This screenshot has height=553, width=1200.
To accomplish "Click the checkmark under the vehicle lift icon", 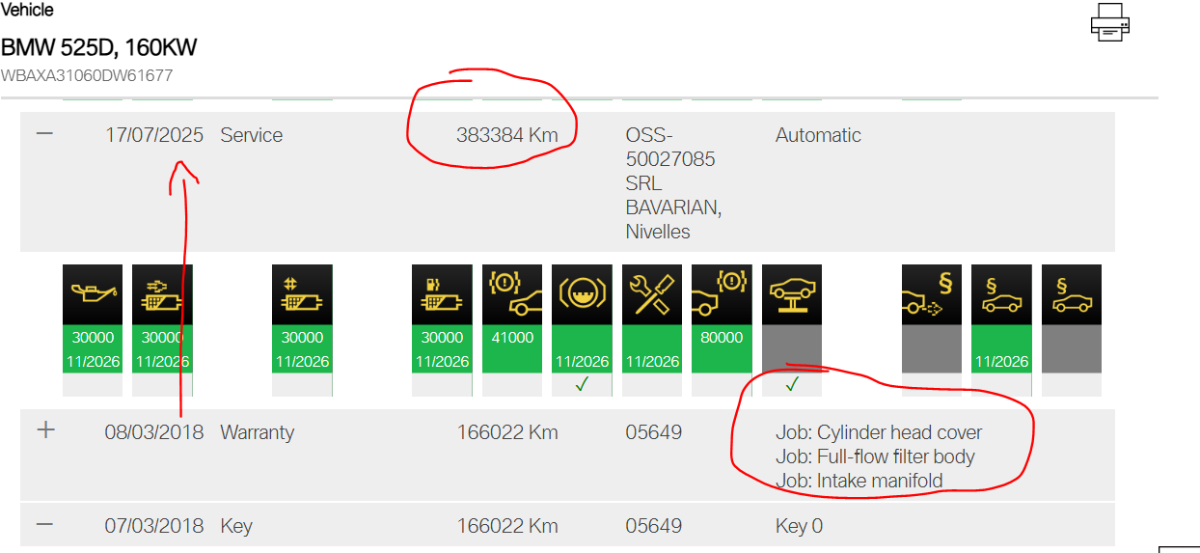I will point(792,384).
